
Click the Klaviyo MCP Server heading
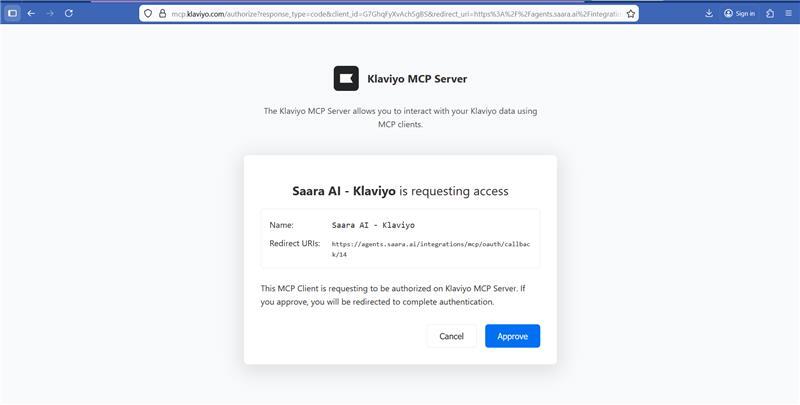click(x=417, y=78)
